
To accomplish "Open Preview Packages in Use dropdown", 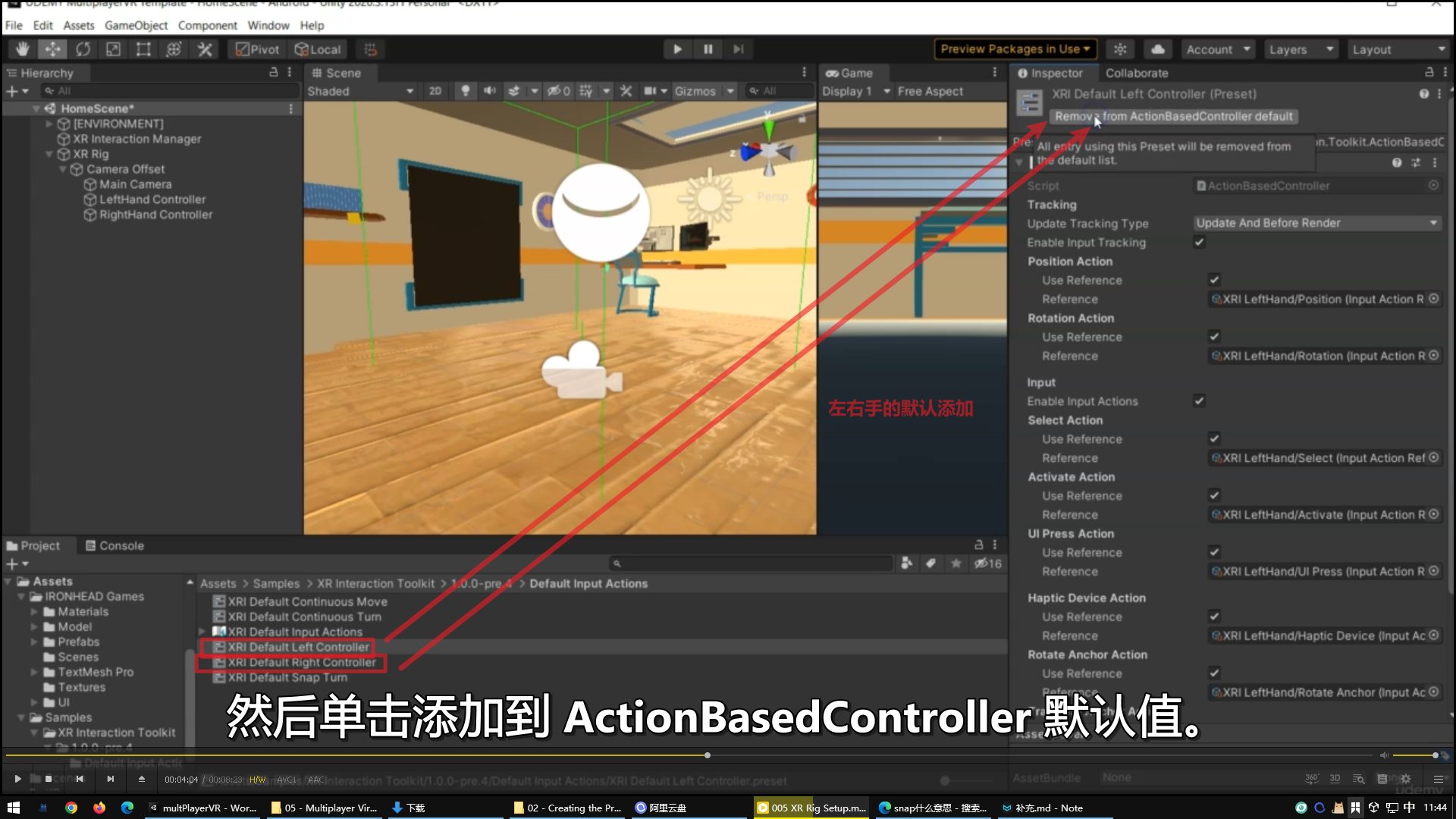I will 1015,49.
